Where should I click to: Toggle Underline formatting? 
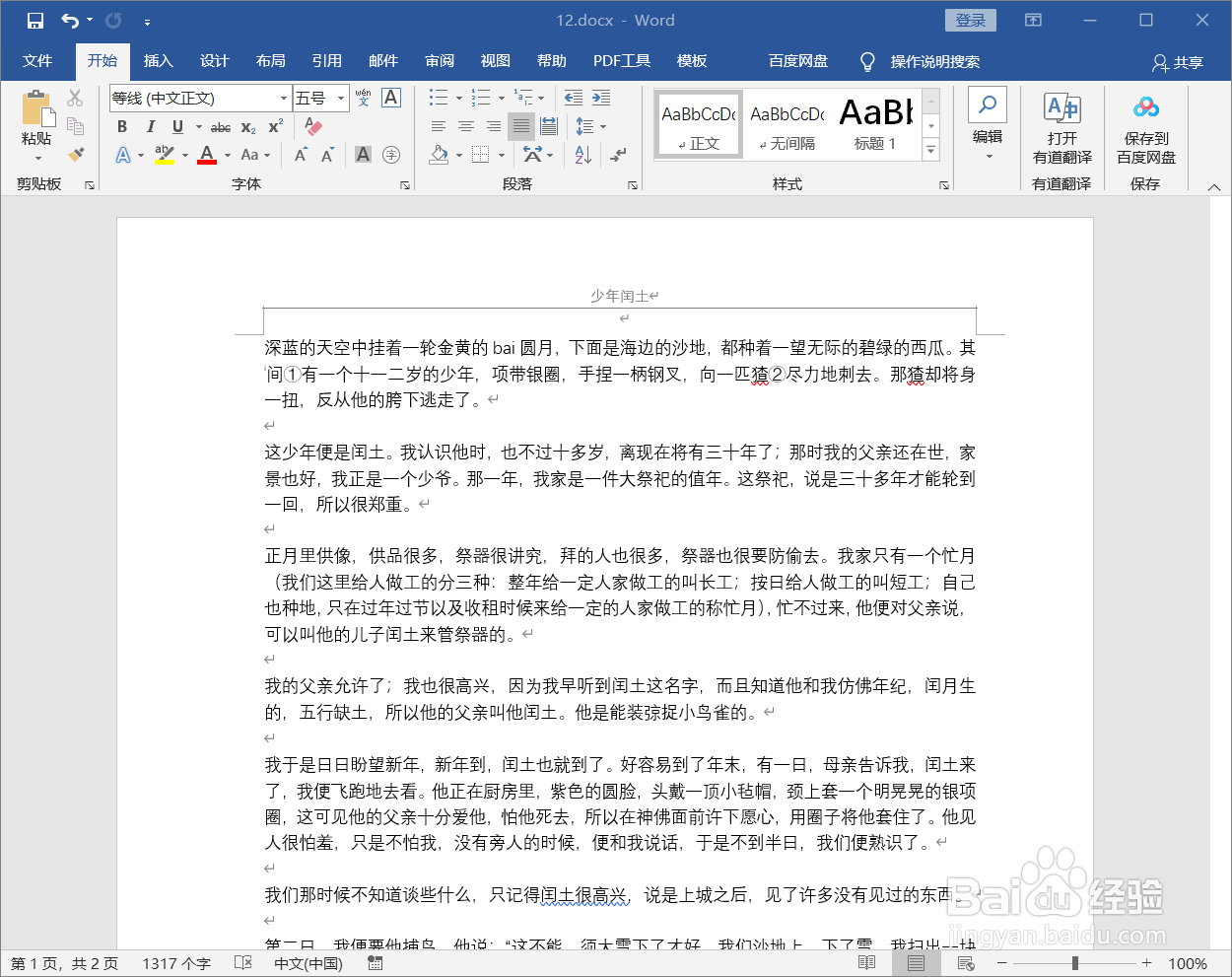click(177, 126)
